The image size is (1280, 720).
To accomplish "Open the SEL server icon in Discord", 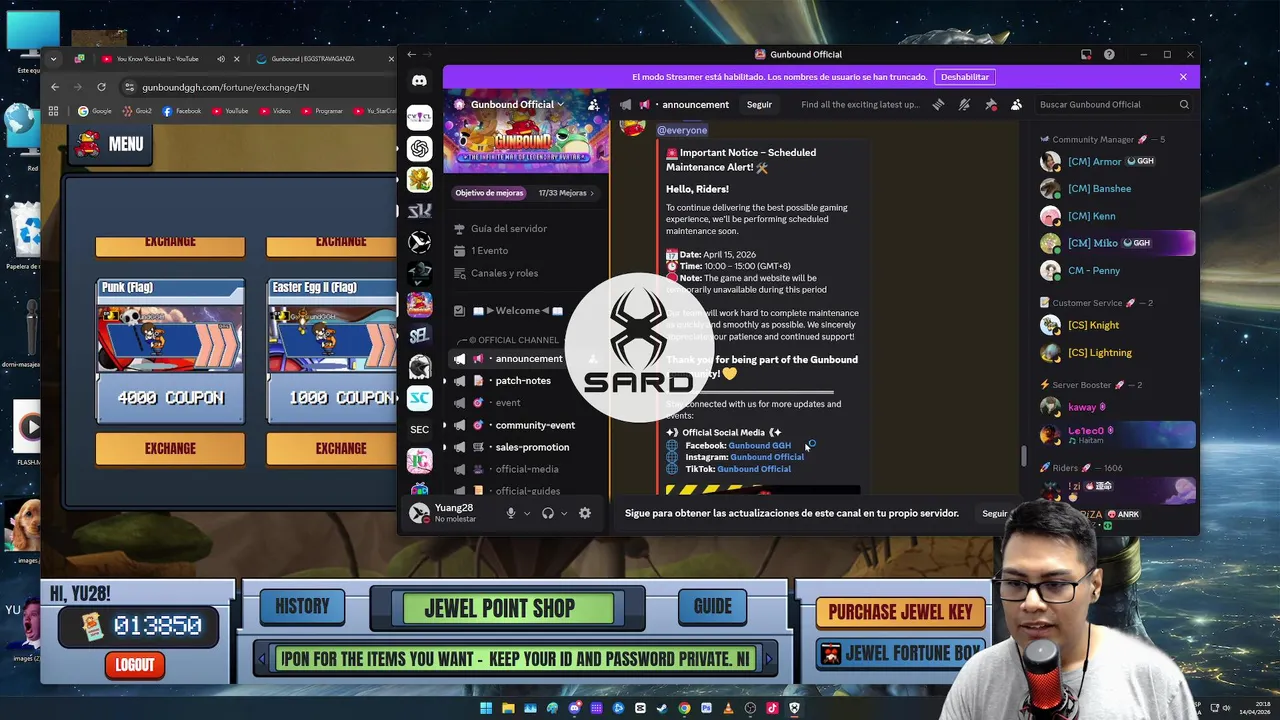I will [419, 336].
